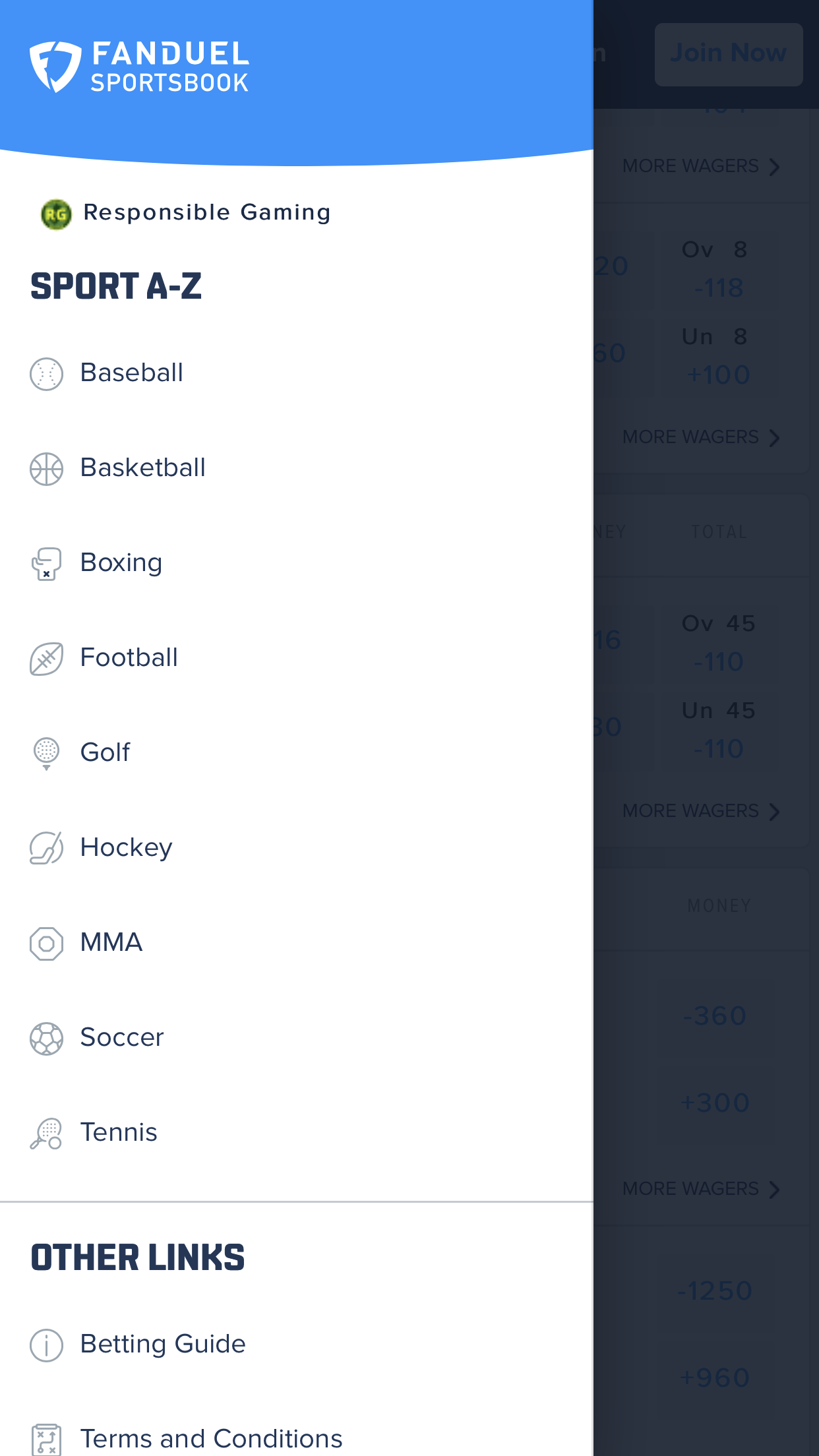This screenshot has width=819, height=1456.
Task: Tap the Soccer ball icon
Action: [x=46, y=1039]
